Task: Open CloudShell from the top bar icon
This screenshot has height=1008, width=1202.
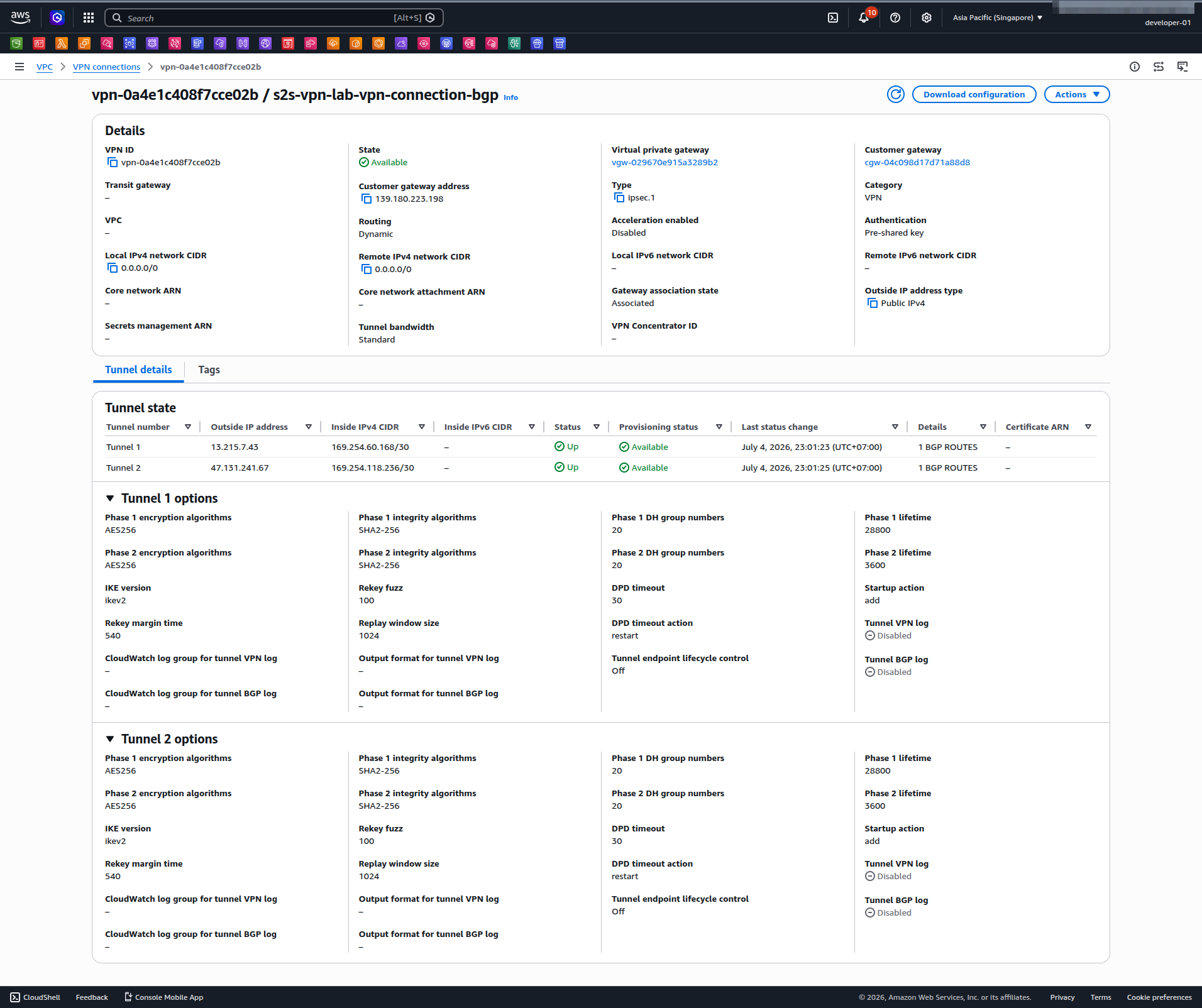Action: (833, 18)
